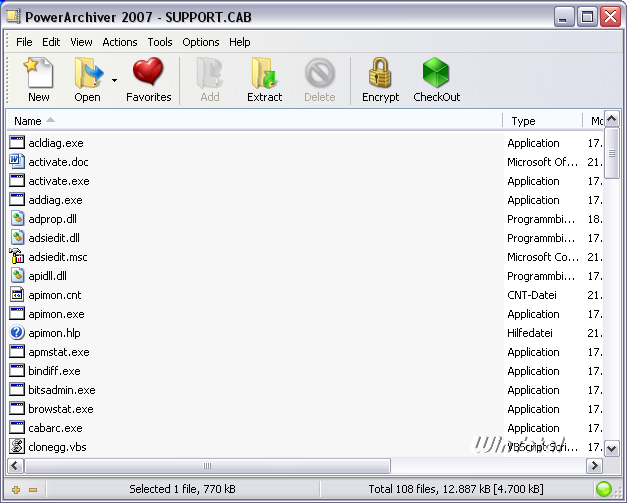Image resolution: width=627 pixels, height=503 pixels.
Task: Click the icon next to browstat.exe
Action: click(17, 409)
